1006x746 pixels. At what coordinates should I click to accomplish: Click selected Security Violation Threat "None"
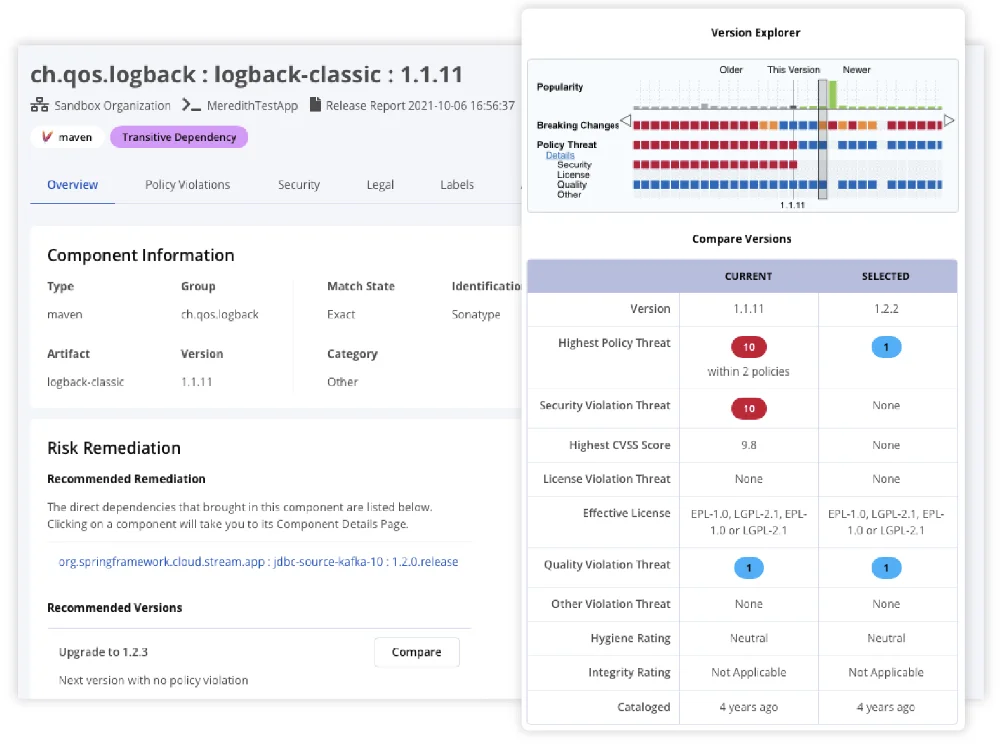click(x=886, y=405)
